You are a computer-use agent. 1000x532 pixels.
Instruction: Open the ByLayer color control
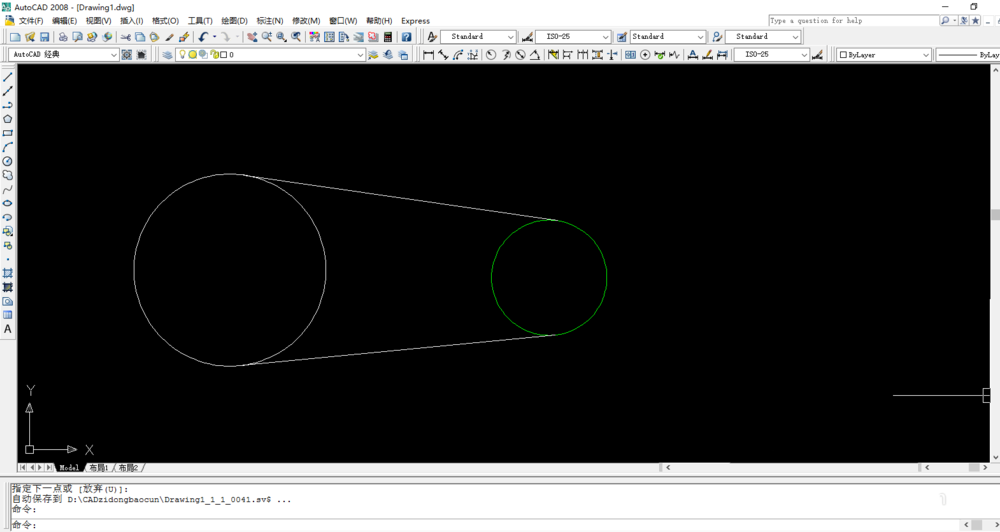click(x=883, y=55)
